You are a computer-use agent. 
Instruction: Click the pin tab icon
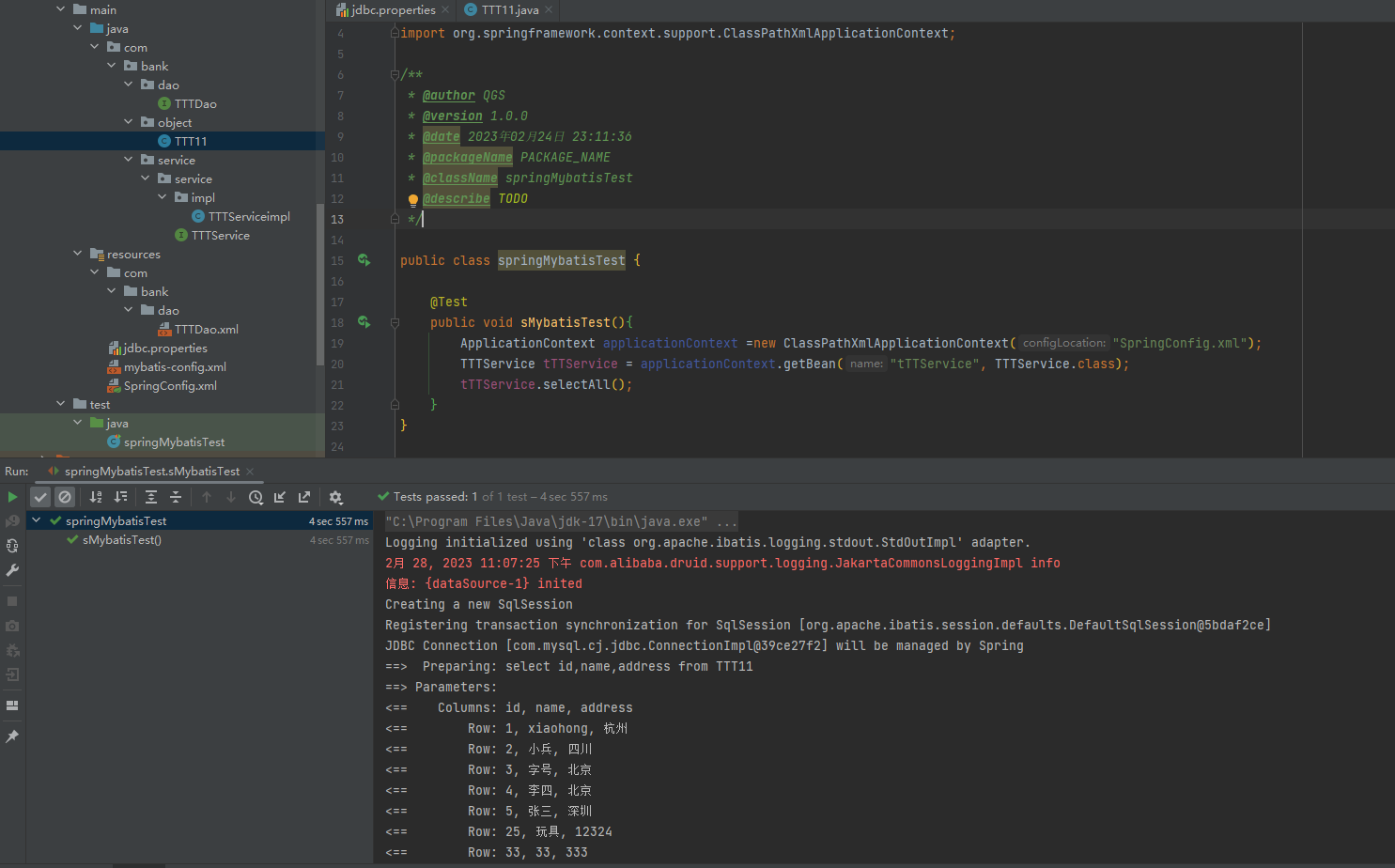(12, 736)
